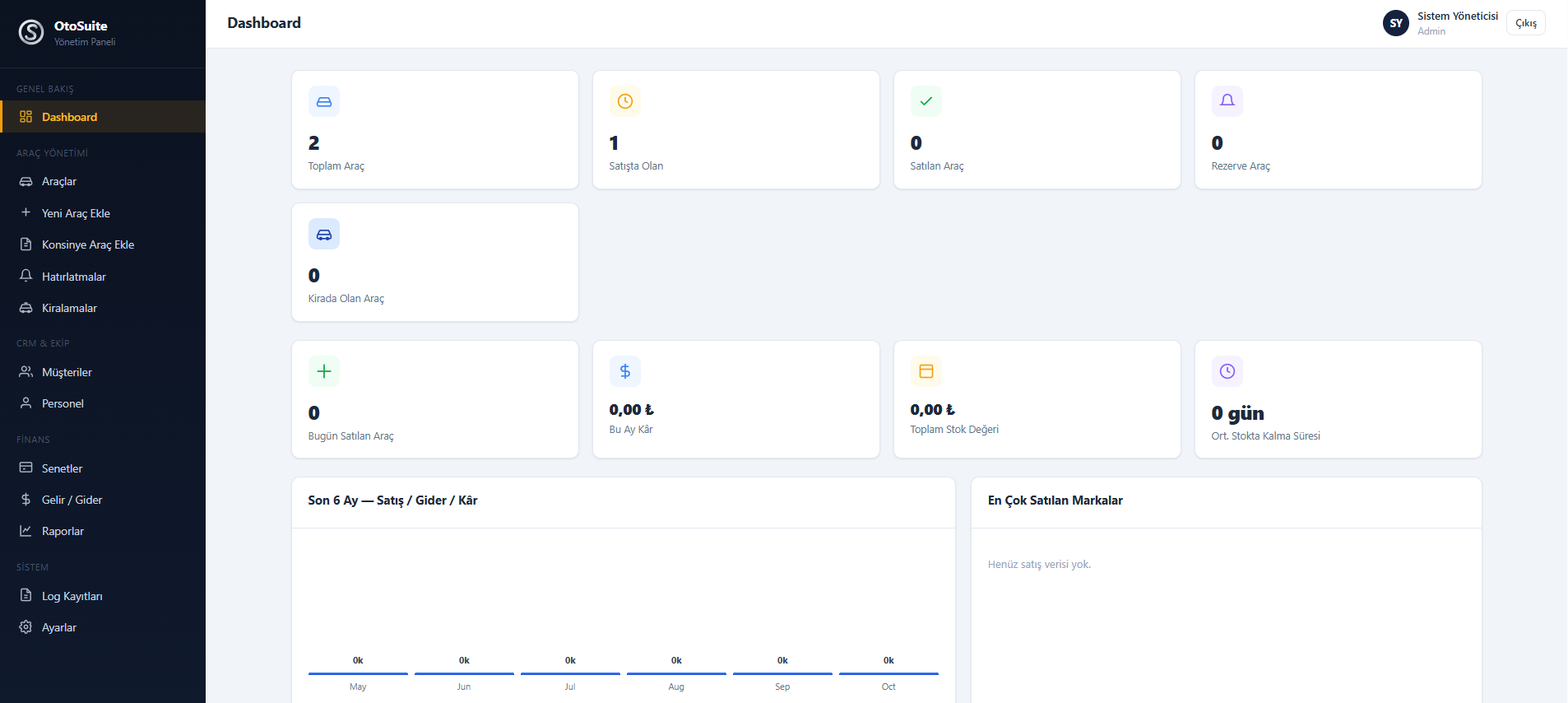Viewport: 1568px width, 703px height.
Task: Click the card icon beside Senetler
Action: (26, 468)
